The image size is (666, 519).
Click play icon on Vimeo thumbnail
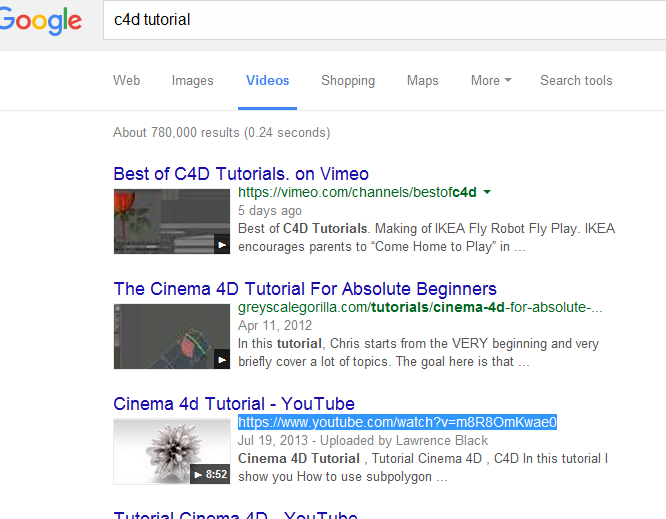point(222,244)
